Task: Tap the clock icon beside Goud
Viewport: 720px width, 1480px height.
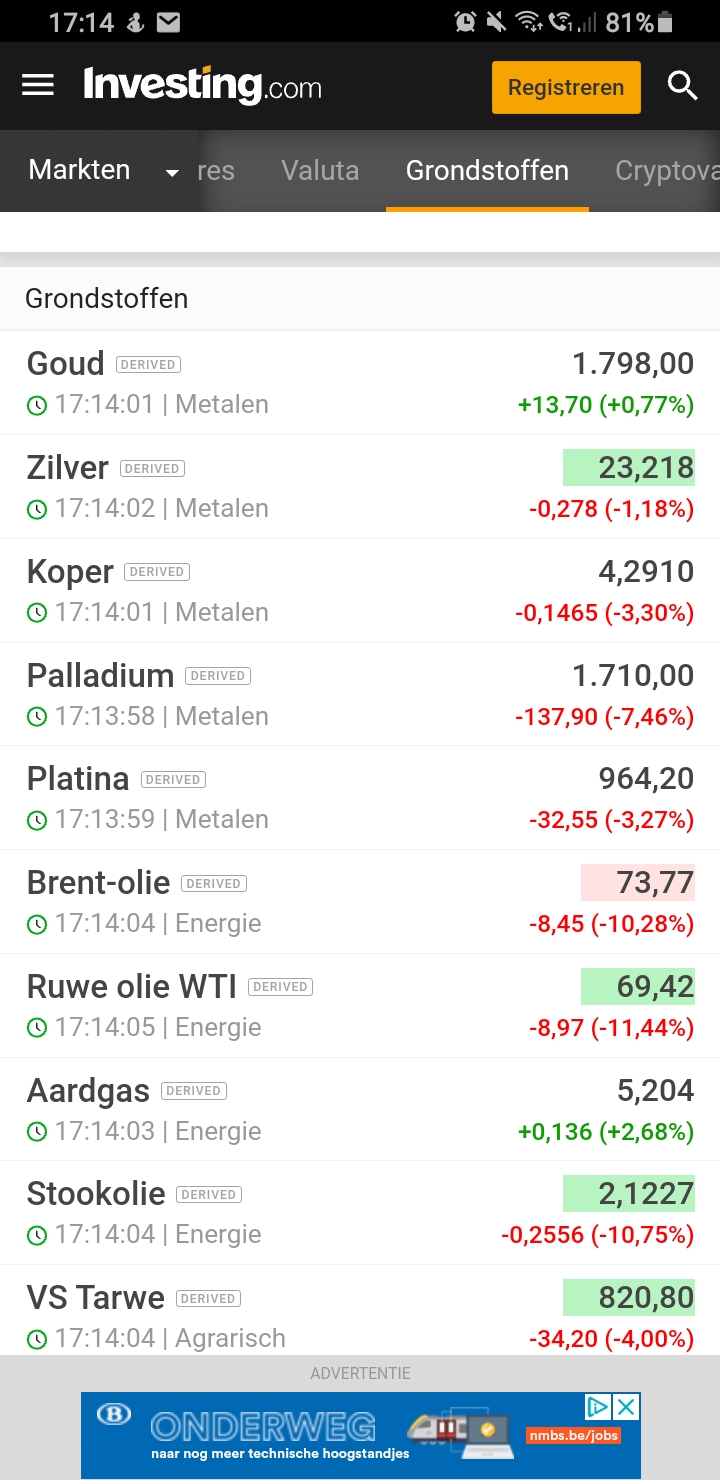Action: coord(37,405)
